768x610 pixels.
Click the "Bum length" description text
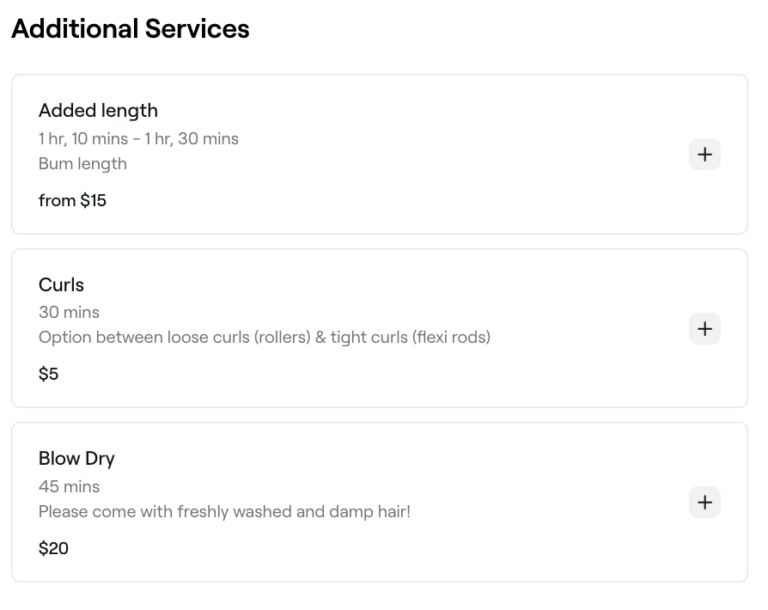coord(82,164)
